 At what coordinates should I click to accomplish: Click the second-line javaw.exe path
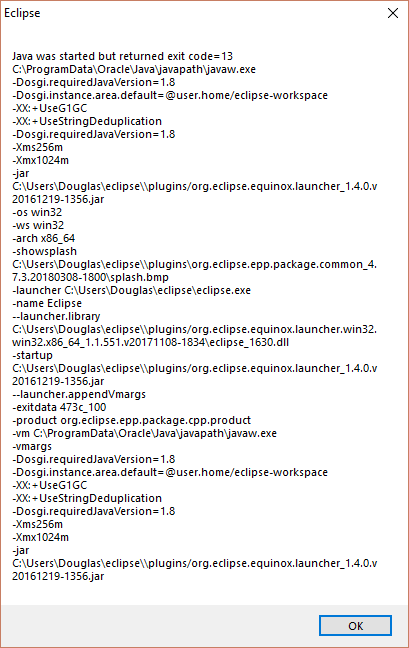134,69
